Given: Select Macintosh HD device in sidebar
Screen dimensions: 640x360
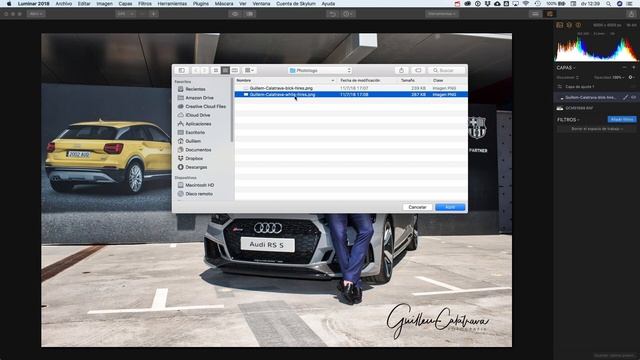Looking at the screenshot, I should (x=199, y=185).
